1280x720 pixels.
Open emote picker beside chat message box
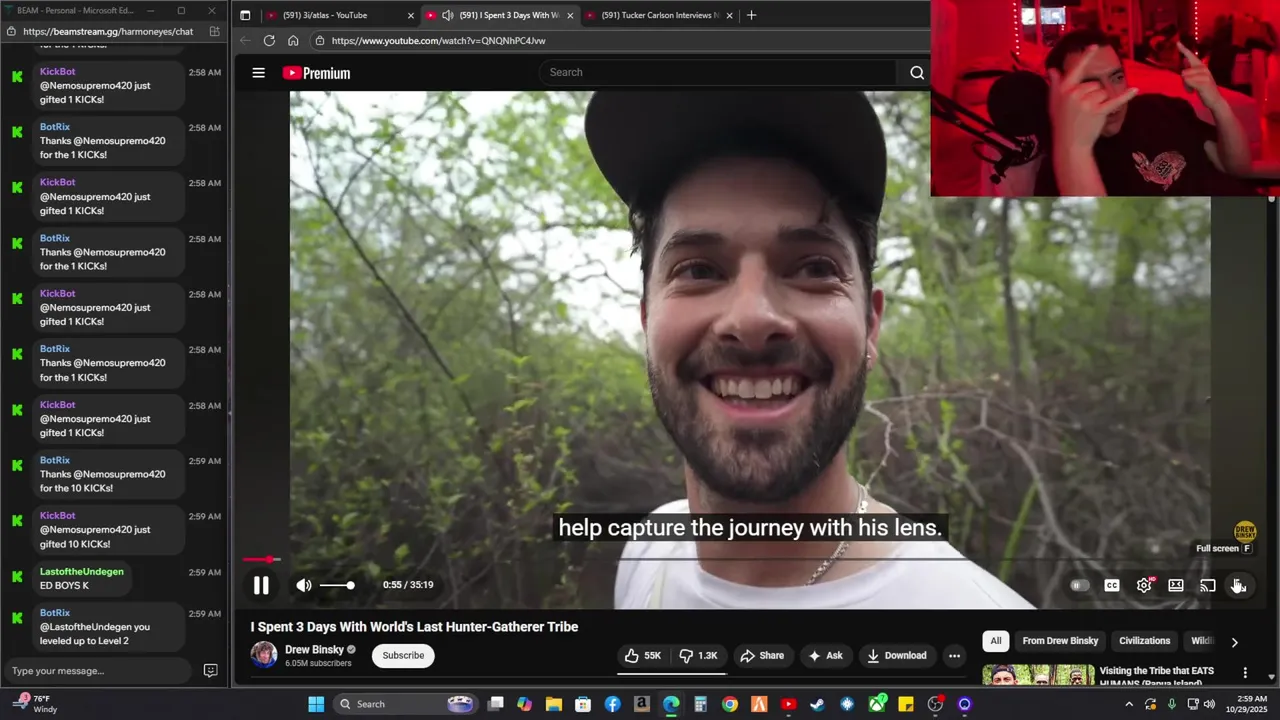tap(211, 671)
